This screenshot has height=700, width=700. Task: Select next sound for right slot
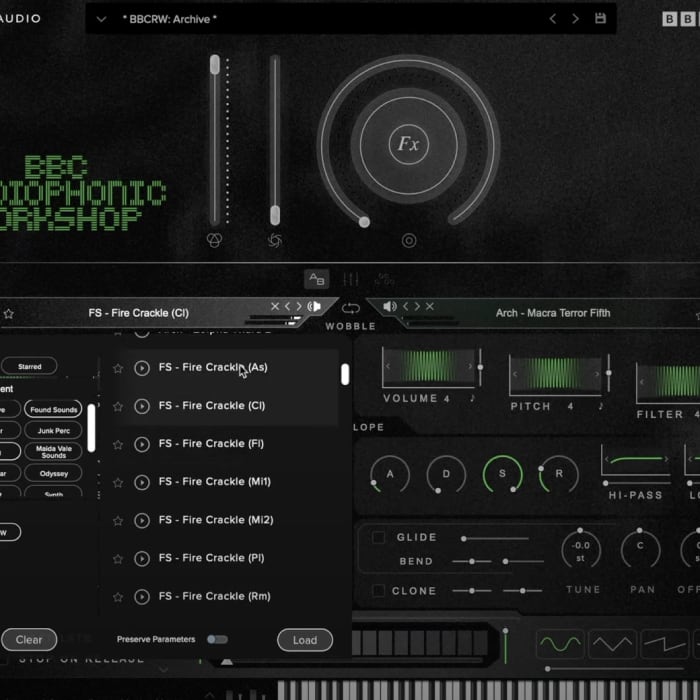point(417,306)
